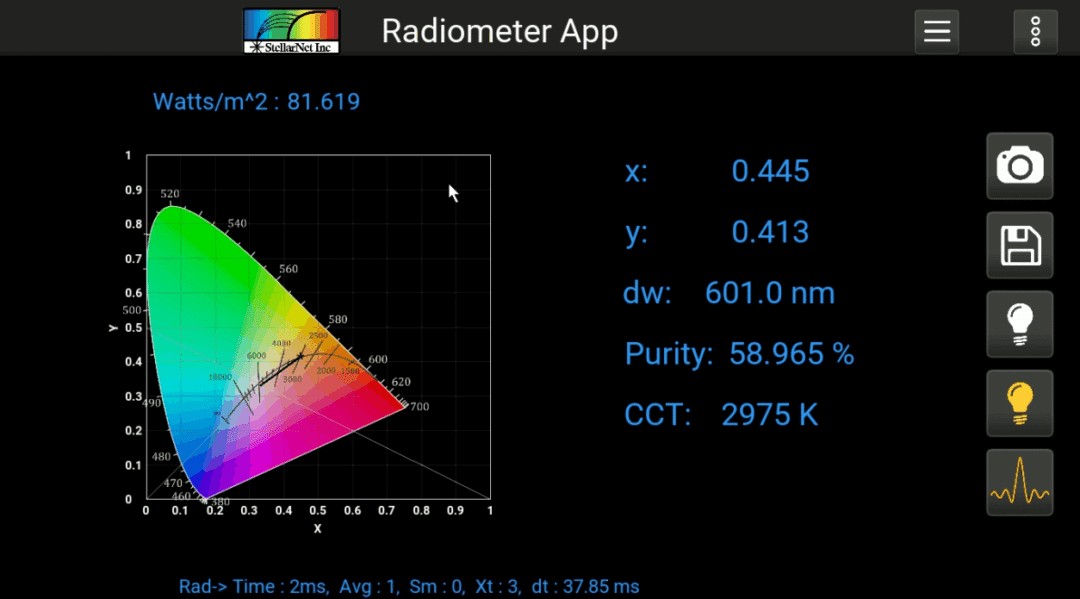
Task: Select the waveform icon at sidebar bottom
Action: 1019,482
